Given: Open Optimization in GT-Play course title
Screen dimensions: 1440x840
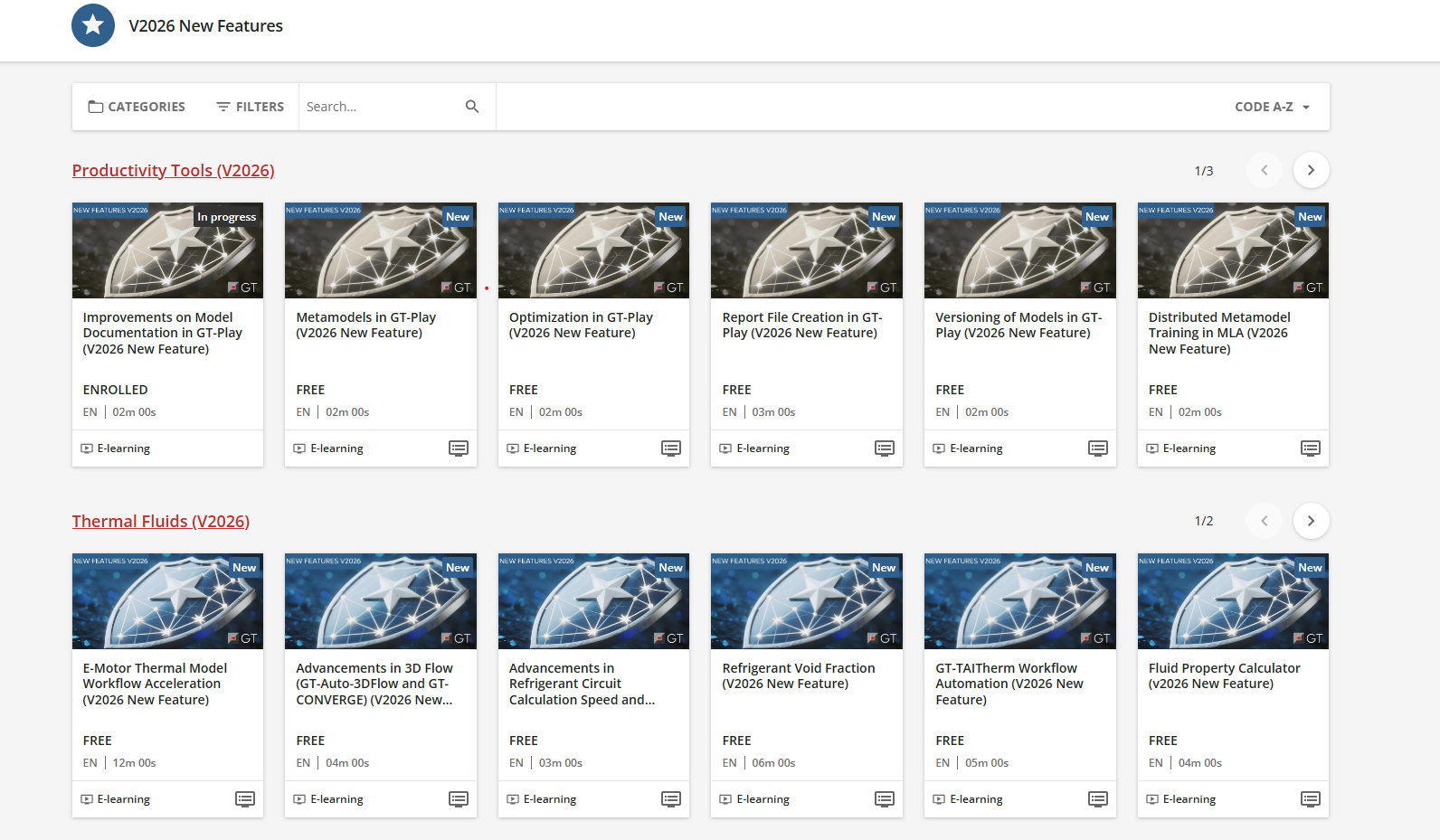Looking at the screenshot, I should click(x=581, y=326).
